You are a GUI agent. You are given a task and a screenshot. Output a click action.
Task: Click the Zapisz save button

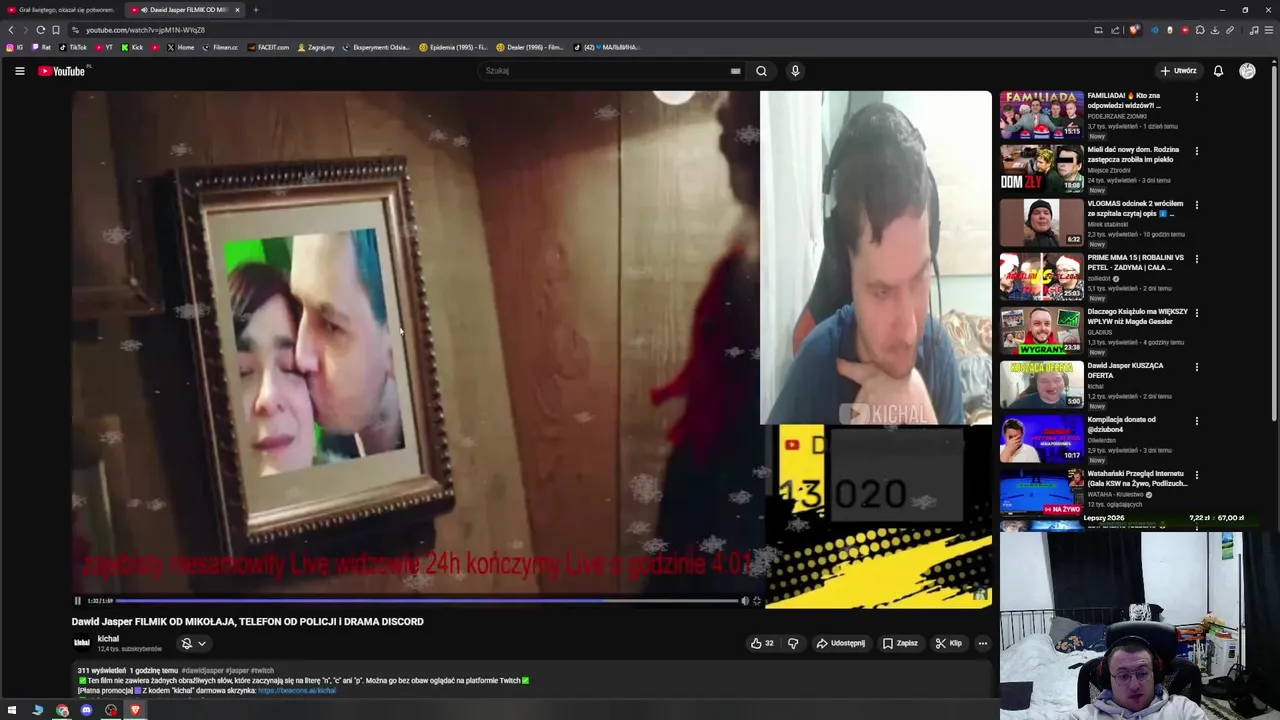pos(900,643)
